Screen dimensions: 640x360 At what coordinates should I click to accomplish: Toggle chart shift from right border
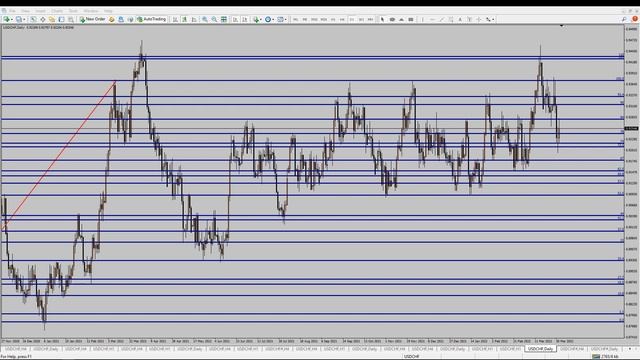coord(245,19)
